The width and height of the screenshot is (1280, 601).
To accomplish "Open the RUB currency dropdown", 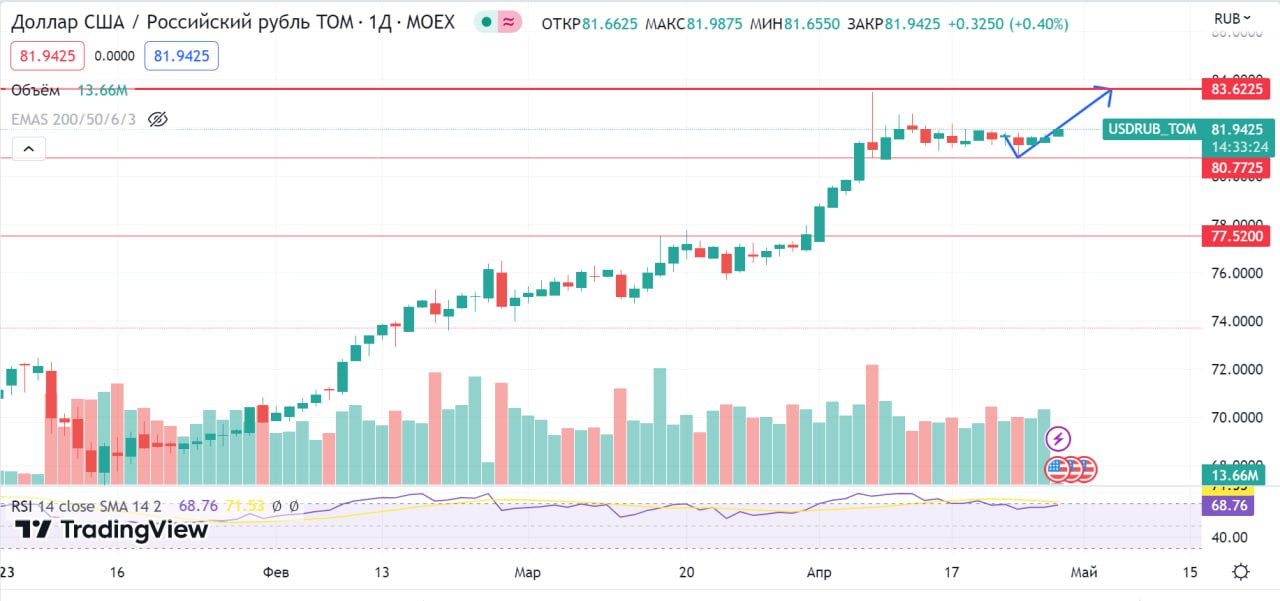I will click(1232, 18).
